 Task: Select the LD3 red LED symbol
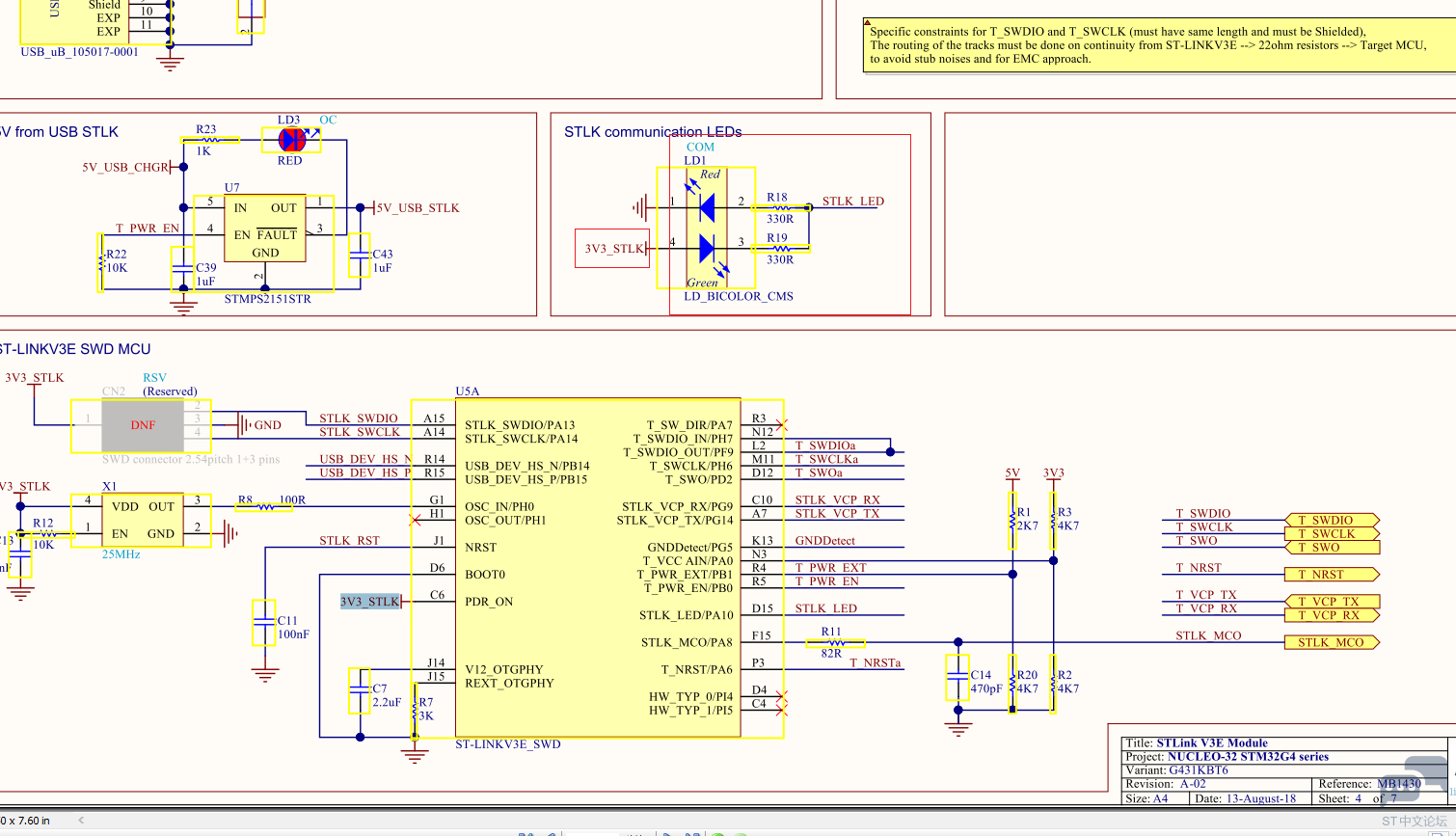point(291,140)
